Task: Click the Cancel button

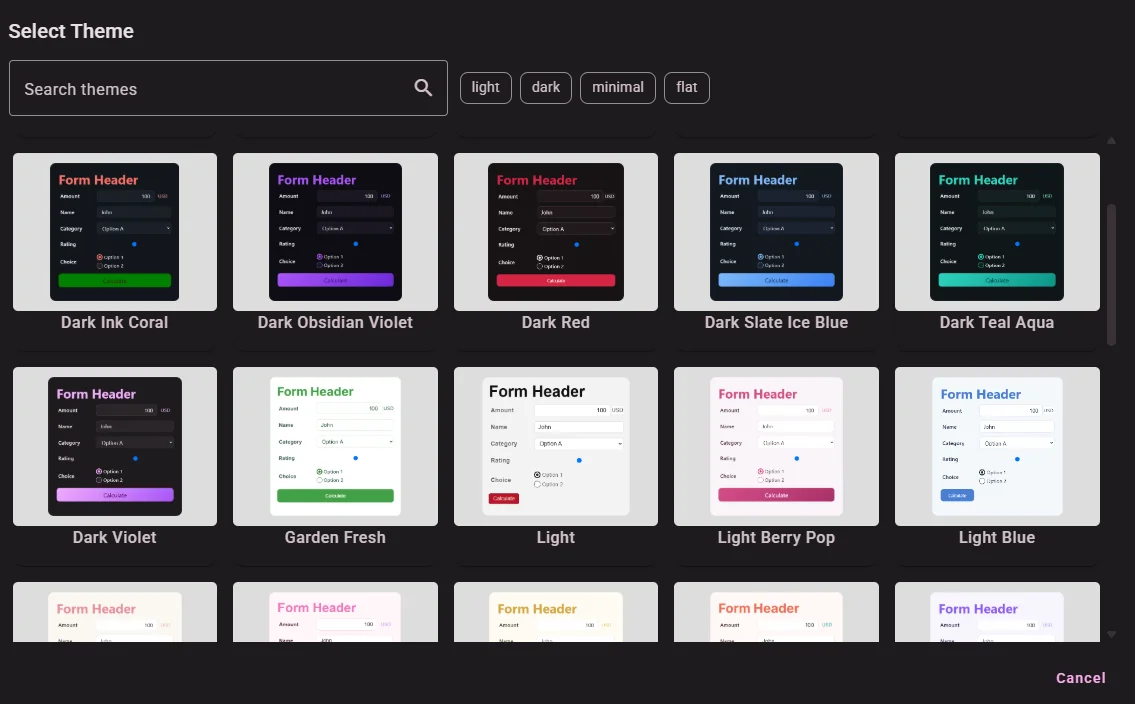Action: point(1081,678)
